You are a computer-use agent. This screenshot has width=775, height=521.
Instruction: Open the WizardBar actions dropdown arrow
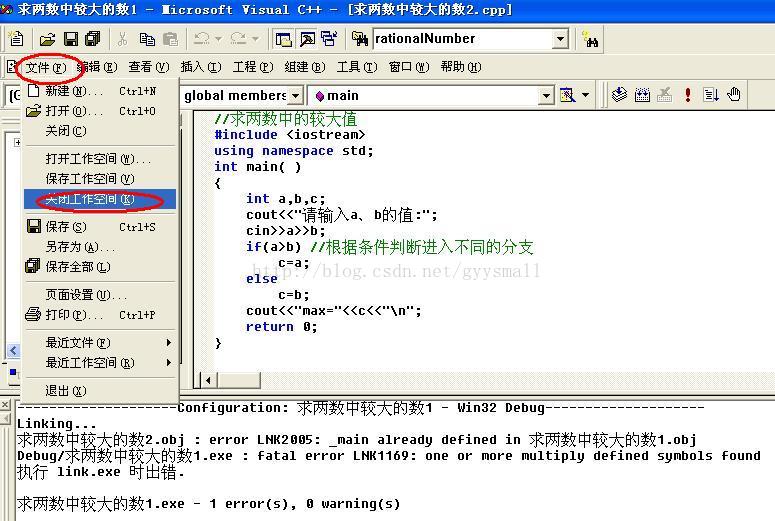coord(586,94)
